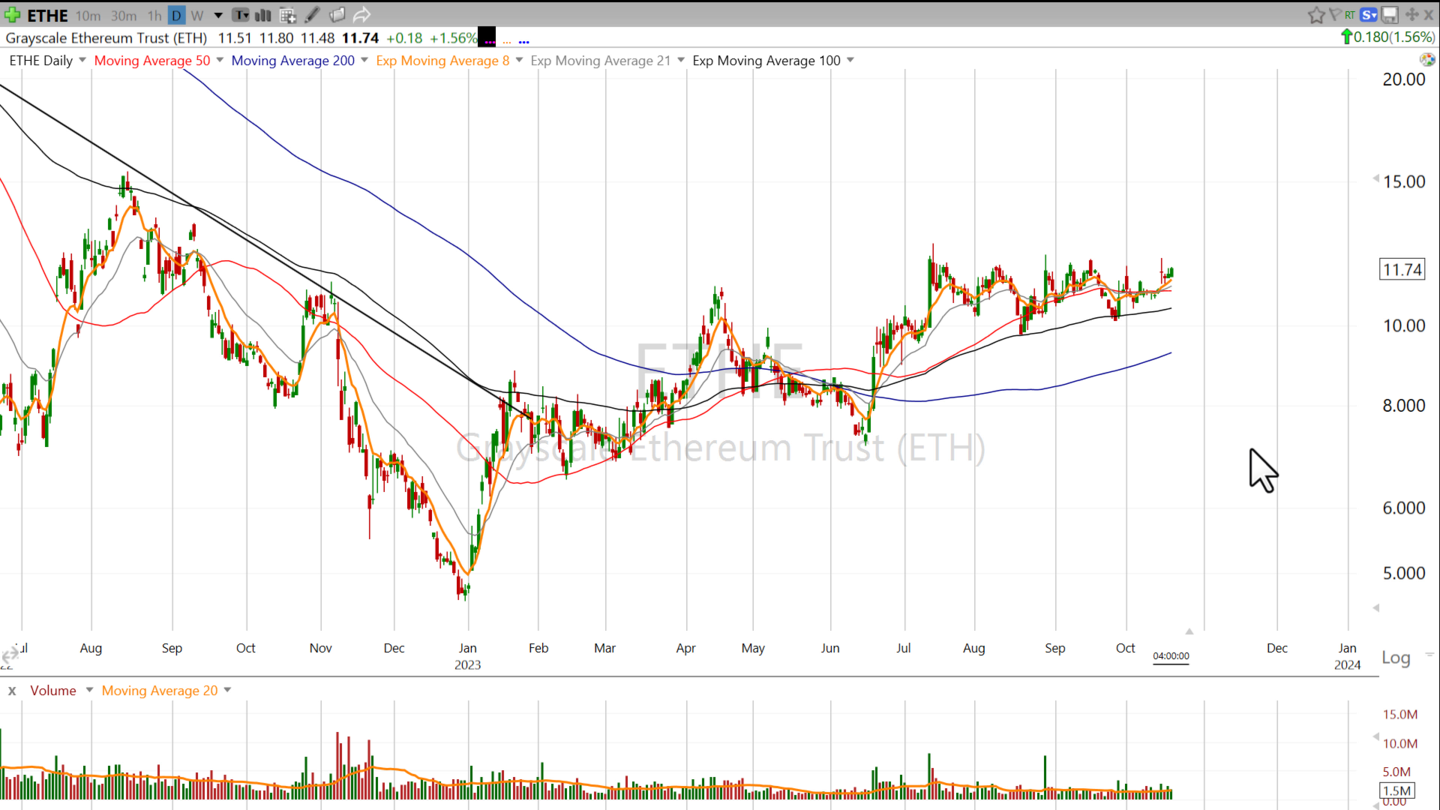Click the notes tag icon
This screenshot has width=1440, height=810.
[337, 15]
